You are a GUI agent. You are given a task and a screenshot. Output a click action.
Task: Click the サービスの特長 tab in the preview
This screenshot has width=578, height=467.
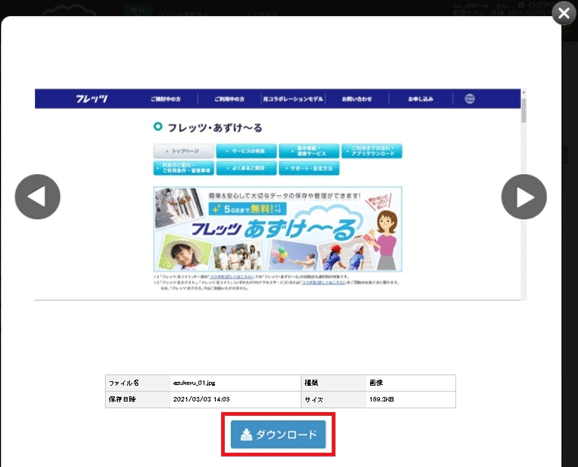tap(246, 151)
